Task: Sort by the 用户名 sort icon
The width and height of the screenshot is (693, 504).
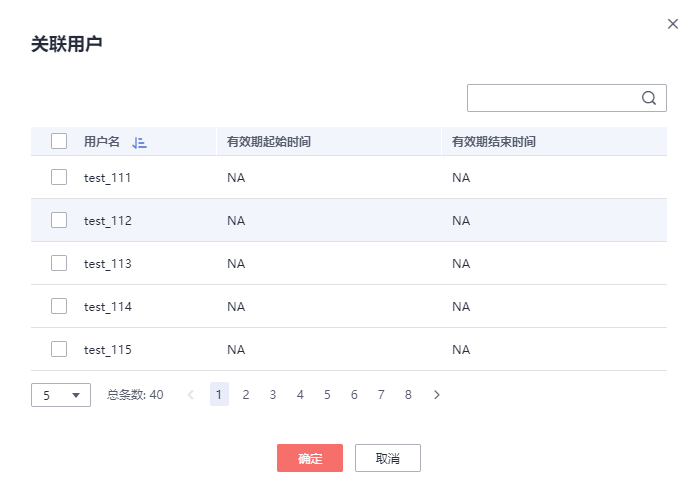Action: (139, 142)
